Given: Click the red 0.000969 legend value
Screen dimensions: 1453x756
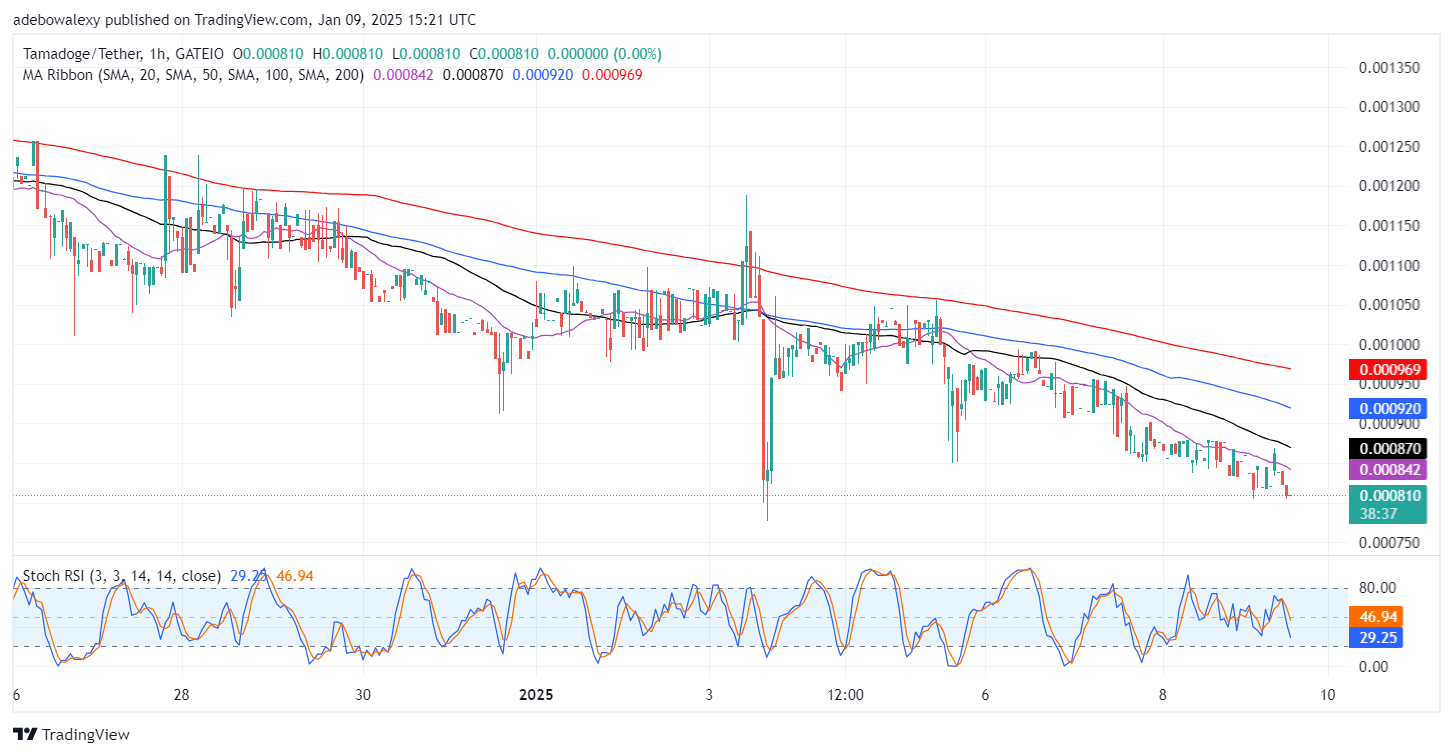Looking at the screenshot, I should (612, 74).
